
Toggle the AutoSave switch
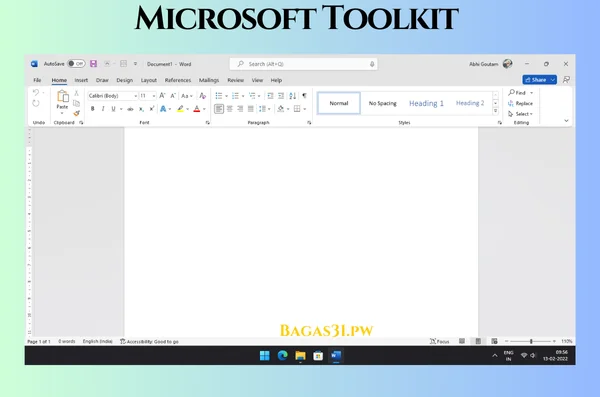[x=76, y=64]
